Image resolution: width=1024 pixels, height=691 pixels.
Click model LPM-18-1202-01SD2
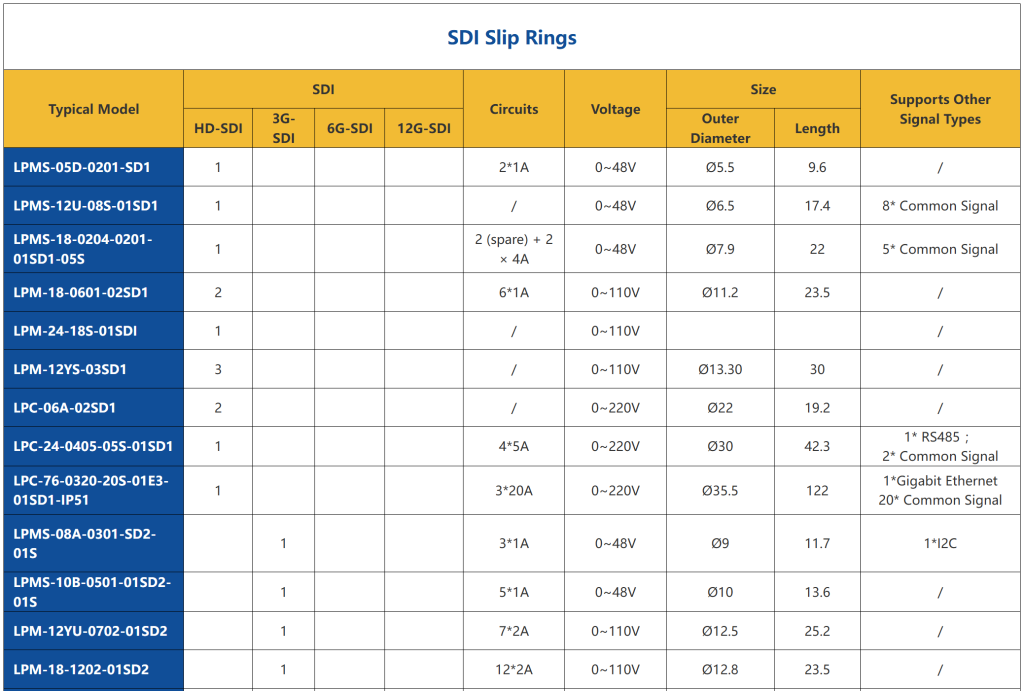[81, 669]
